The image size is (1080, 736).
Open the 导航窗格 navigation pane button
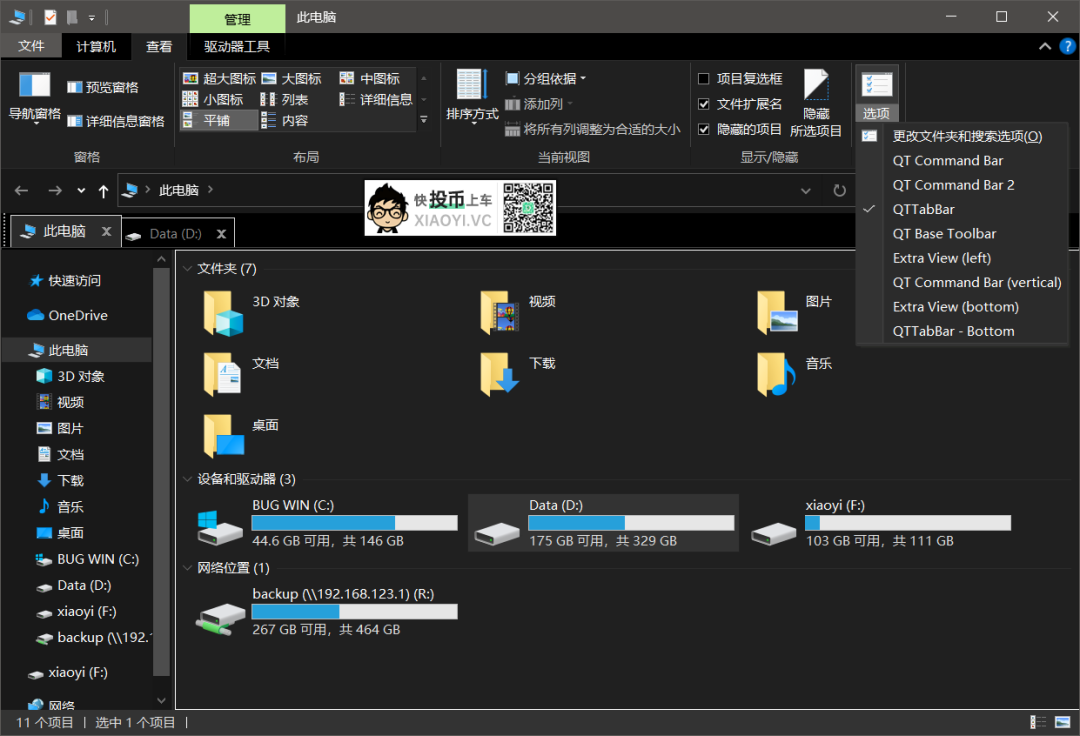click(x=34, y=96)
